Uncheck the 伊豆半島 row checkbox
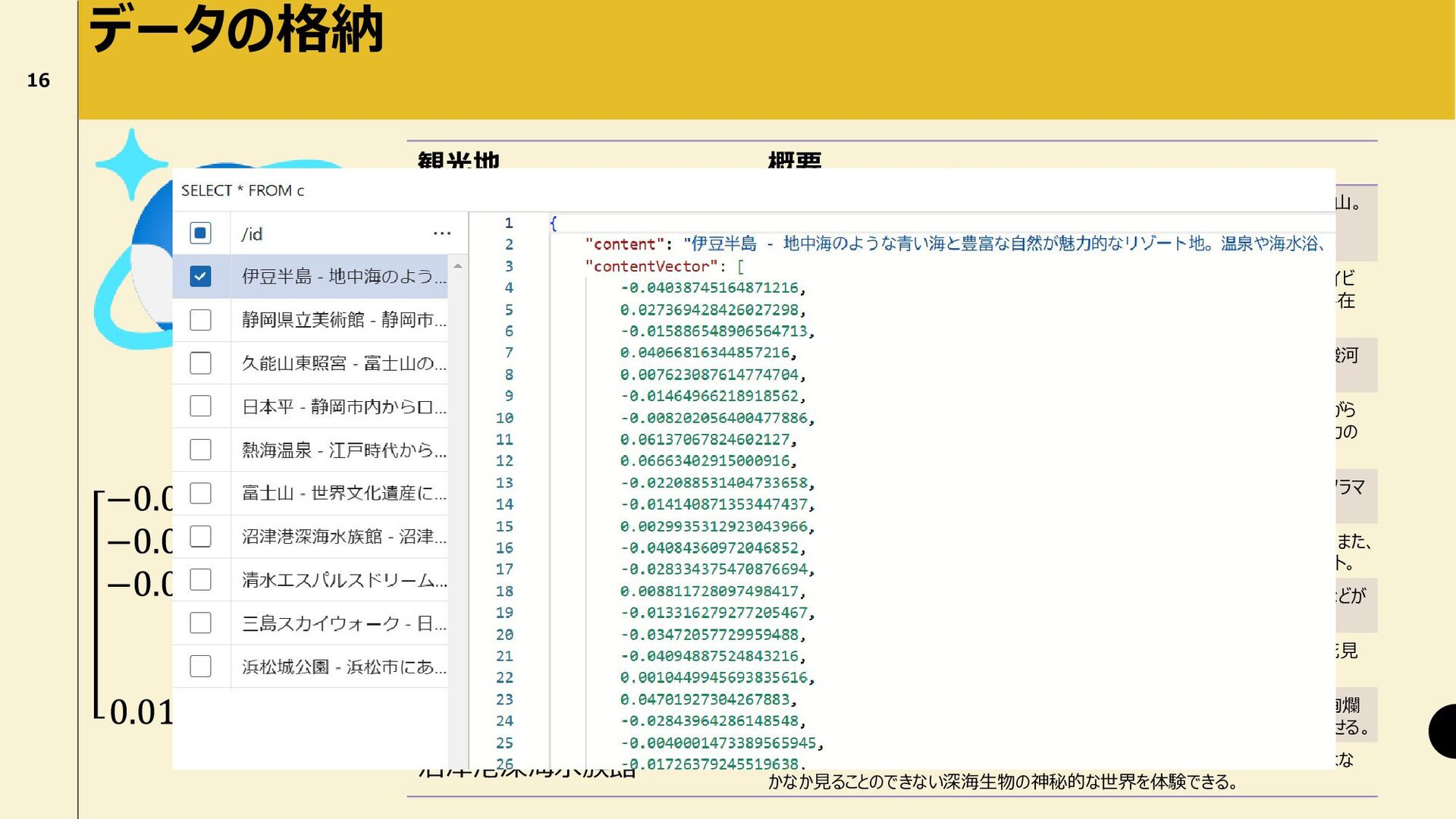The image size is (1456, 819). tap(200, 277)
